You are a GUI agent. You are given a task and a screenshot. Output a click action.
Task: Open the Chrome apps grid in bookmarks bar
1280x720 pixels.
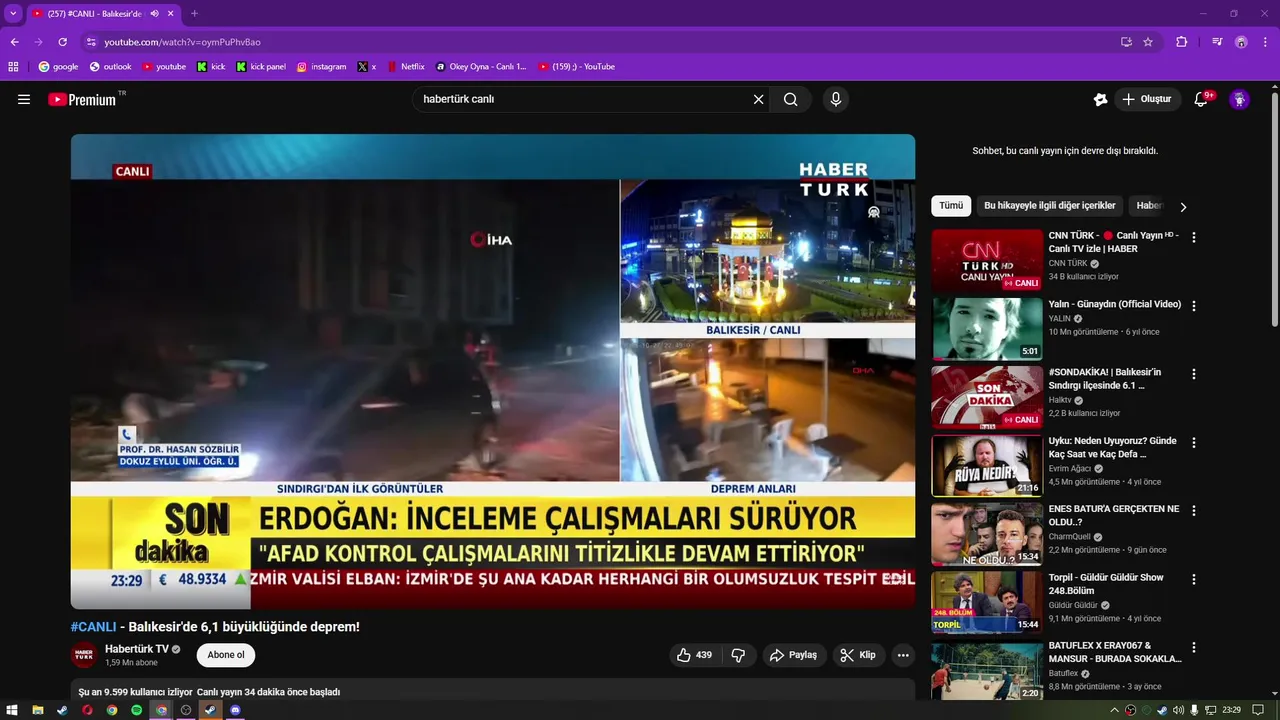point(13,67)
